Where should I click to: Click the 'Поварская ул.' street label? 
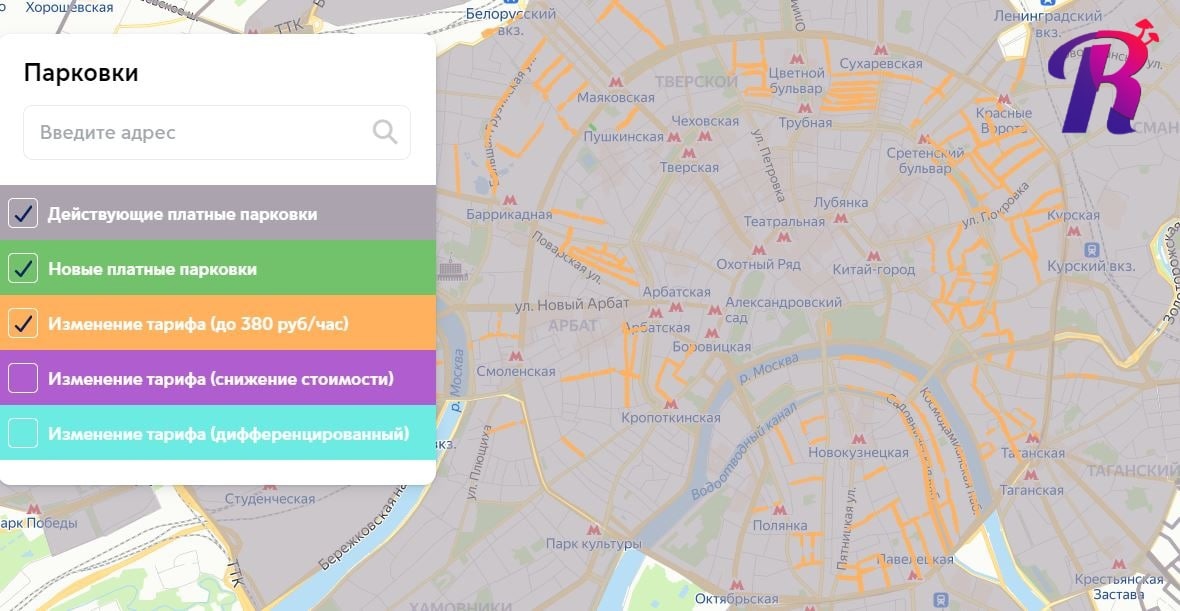point(566,256)
